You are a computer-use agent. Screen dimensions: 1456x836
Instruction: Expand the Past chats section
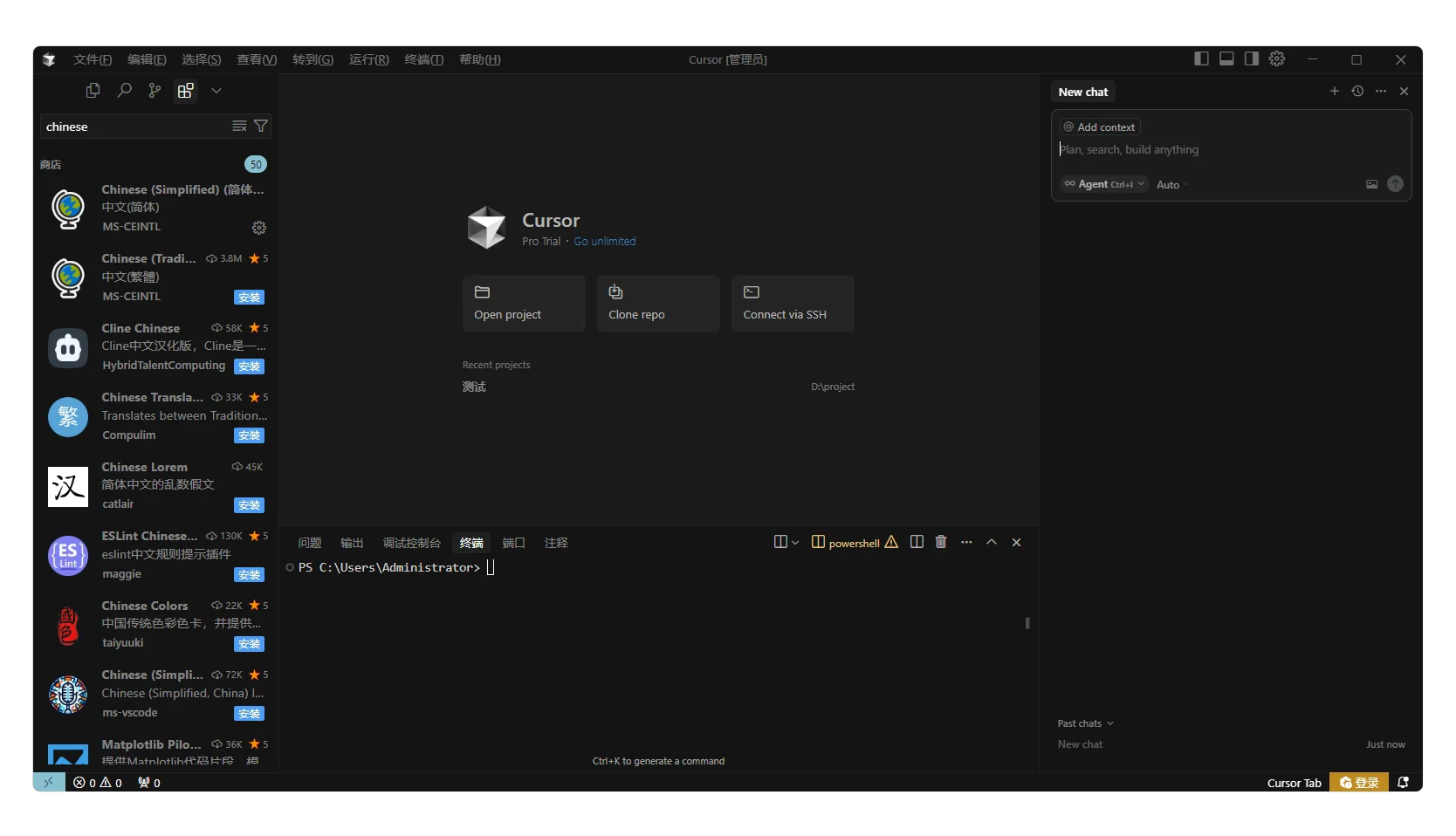[x=1085, y=723]
